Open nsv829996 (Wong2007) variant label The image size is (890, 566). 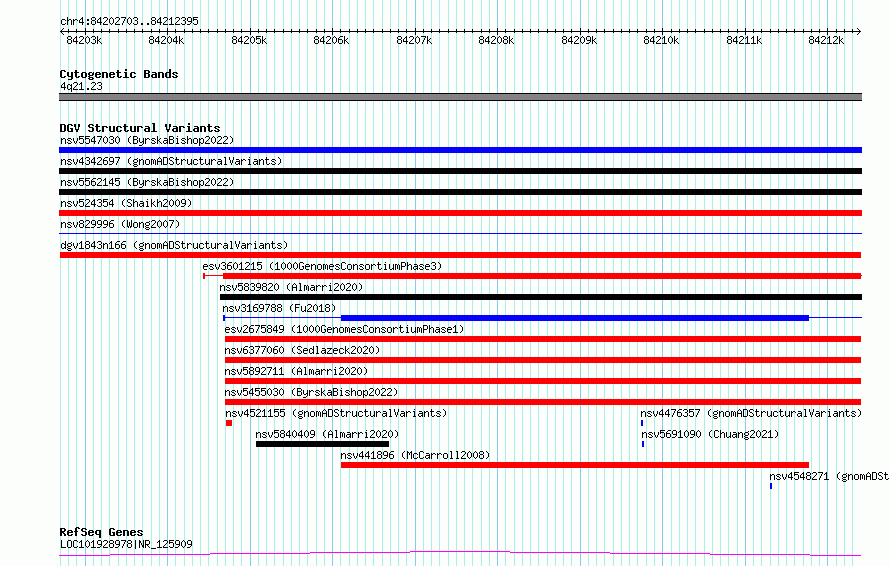120,224
